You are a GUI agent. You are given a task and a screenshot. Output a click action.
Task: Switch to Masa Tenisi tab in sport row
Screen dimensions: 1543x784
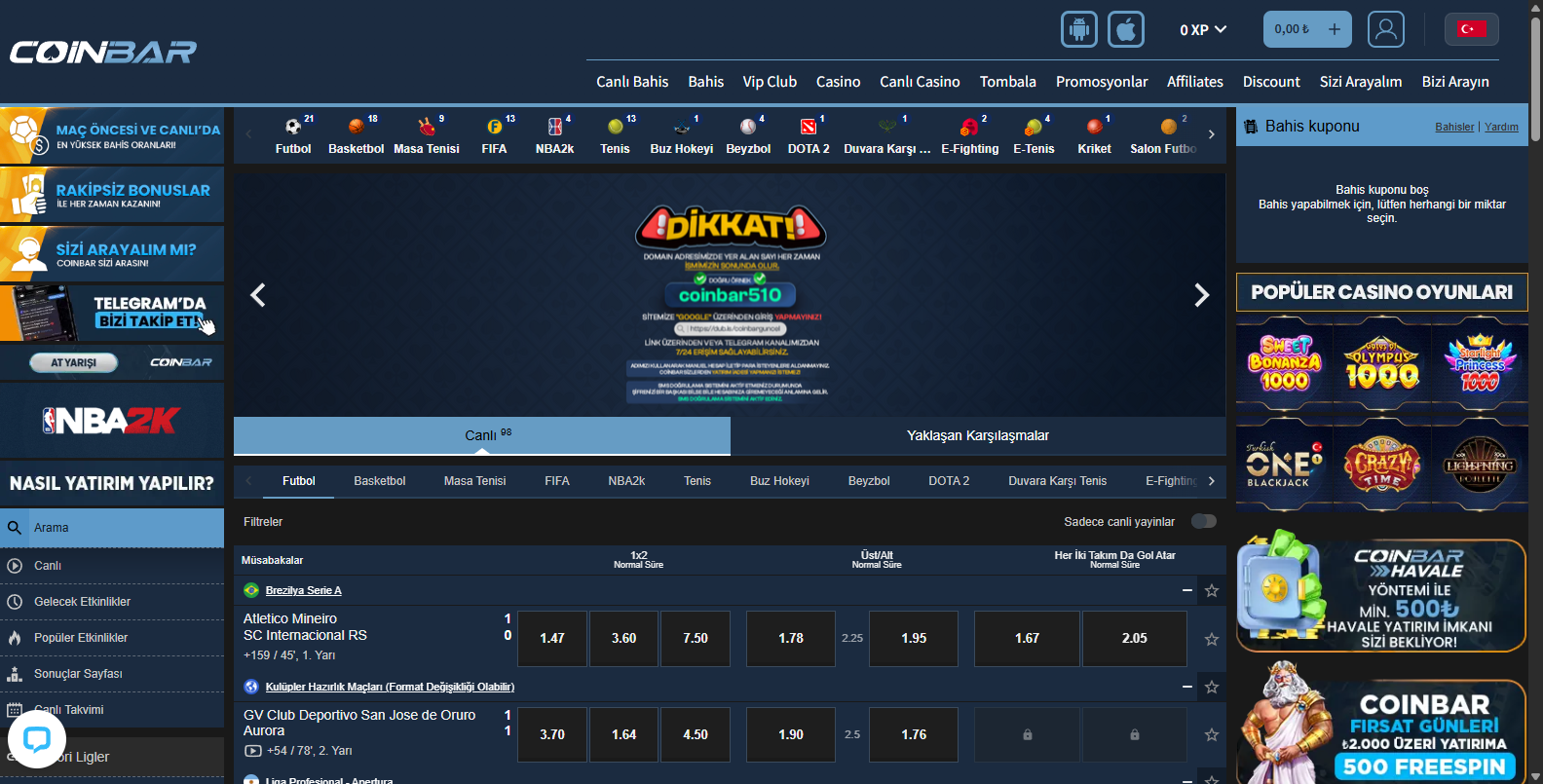point(475,481)
